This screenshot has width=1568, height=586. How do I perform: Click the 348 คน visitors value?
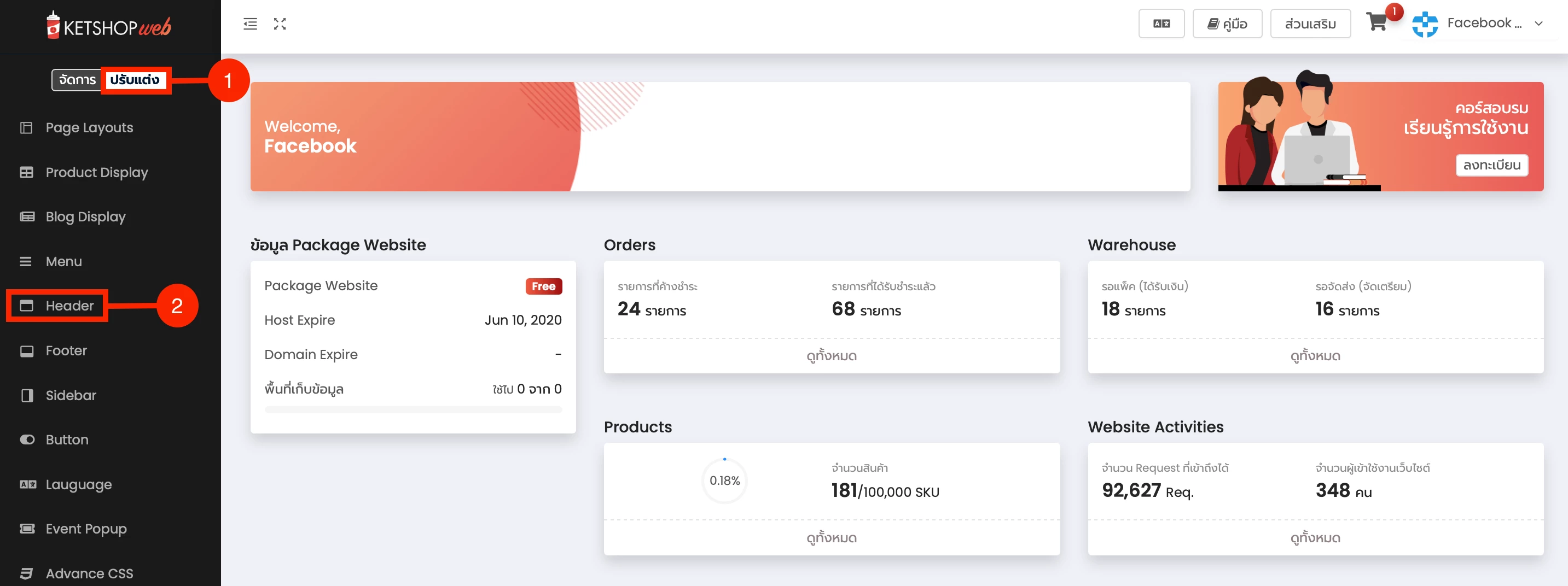1343,490
